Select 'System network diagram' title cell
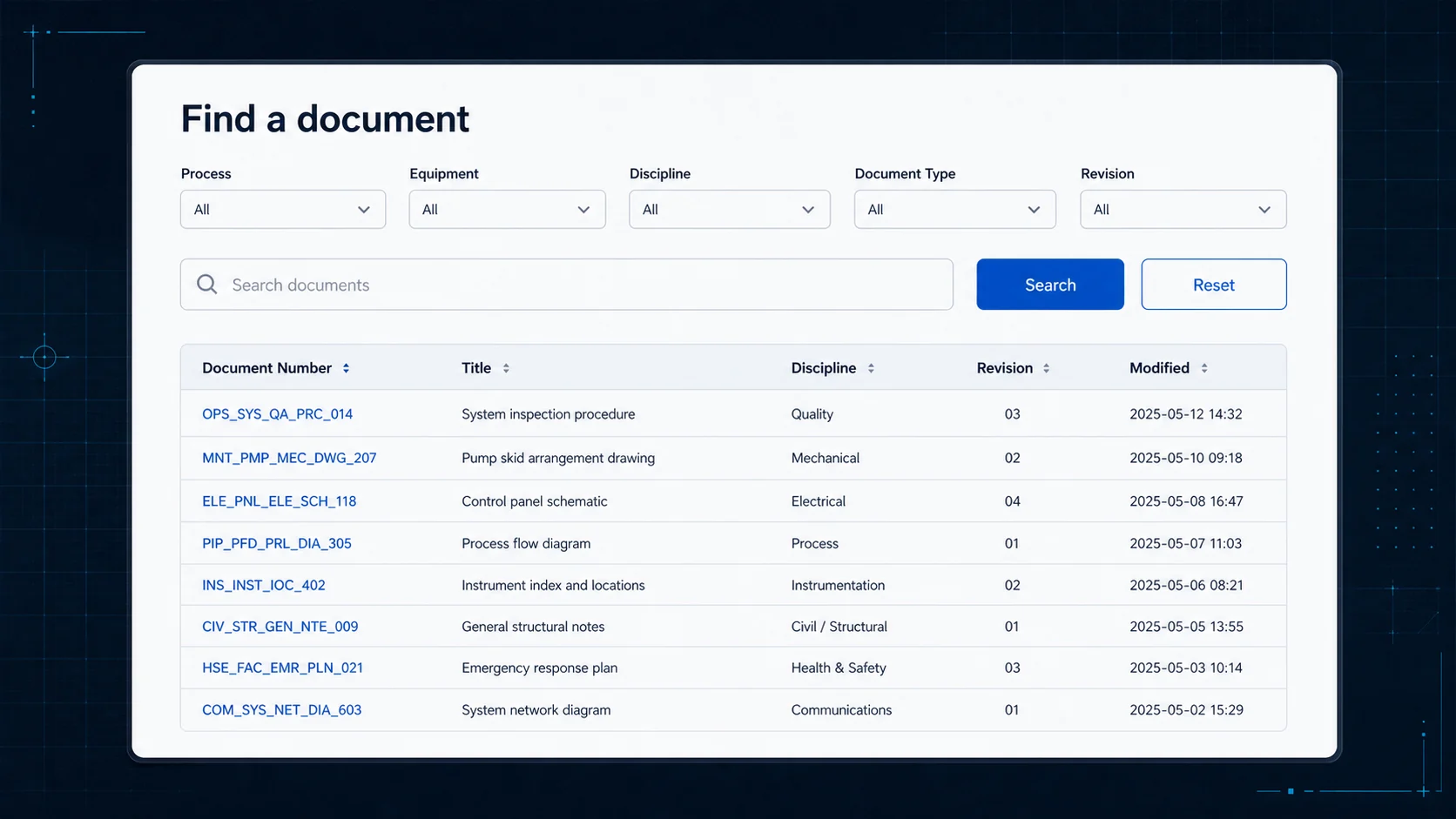The image size is (1456, 819). 536,710
